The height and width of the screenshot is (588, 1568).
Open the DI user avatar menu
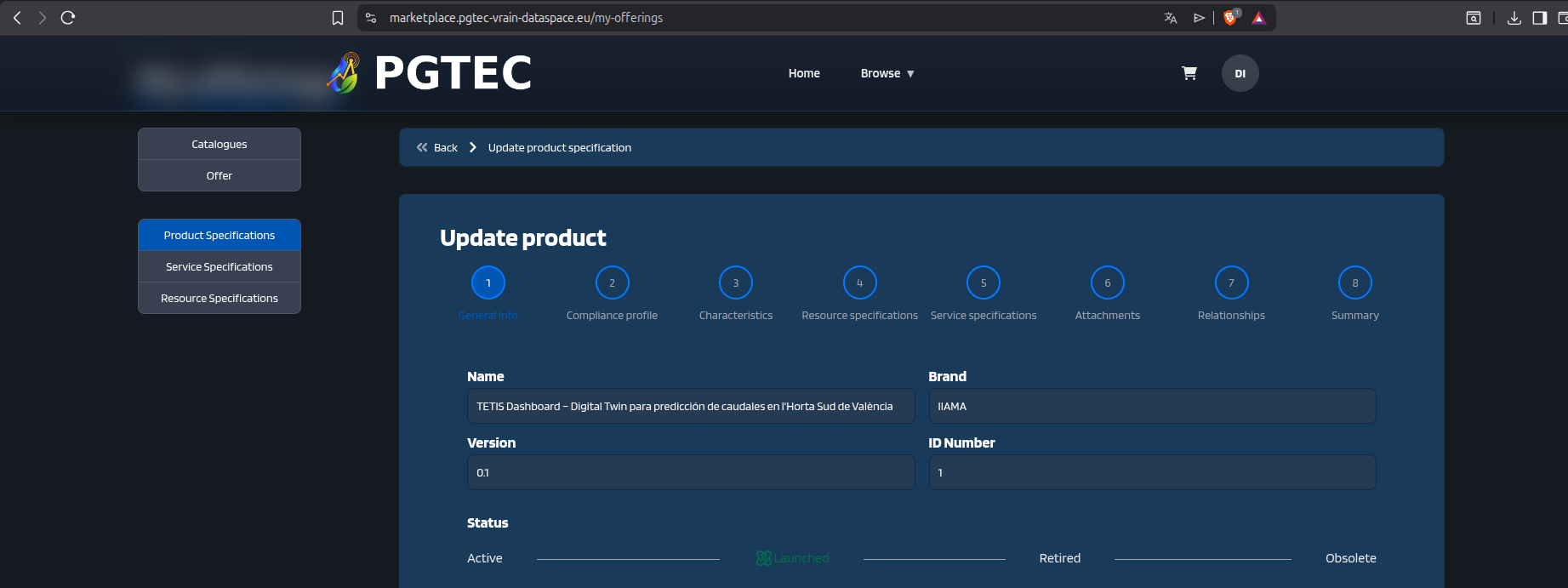pyautogui.click(x=1240, y=73)
